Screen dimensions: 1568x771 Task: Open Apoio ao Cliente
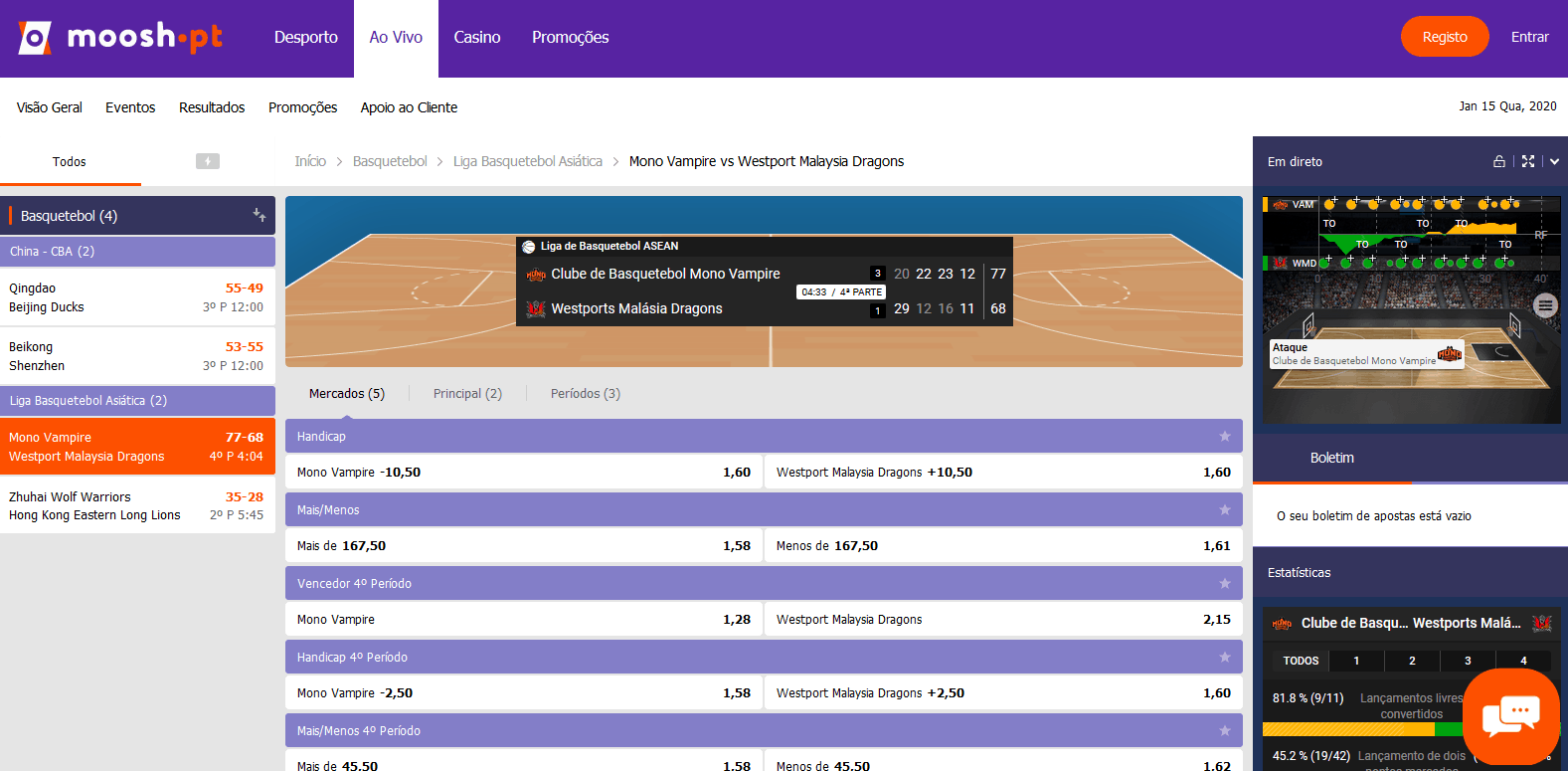pos(409,107)
